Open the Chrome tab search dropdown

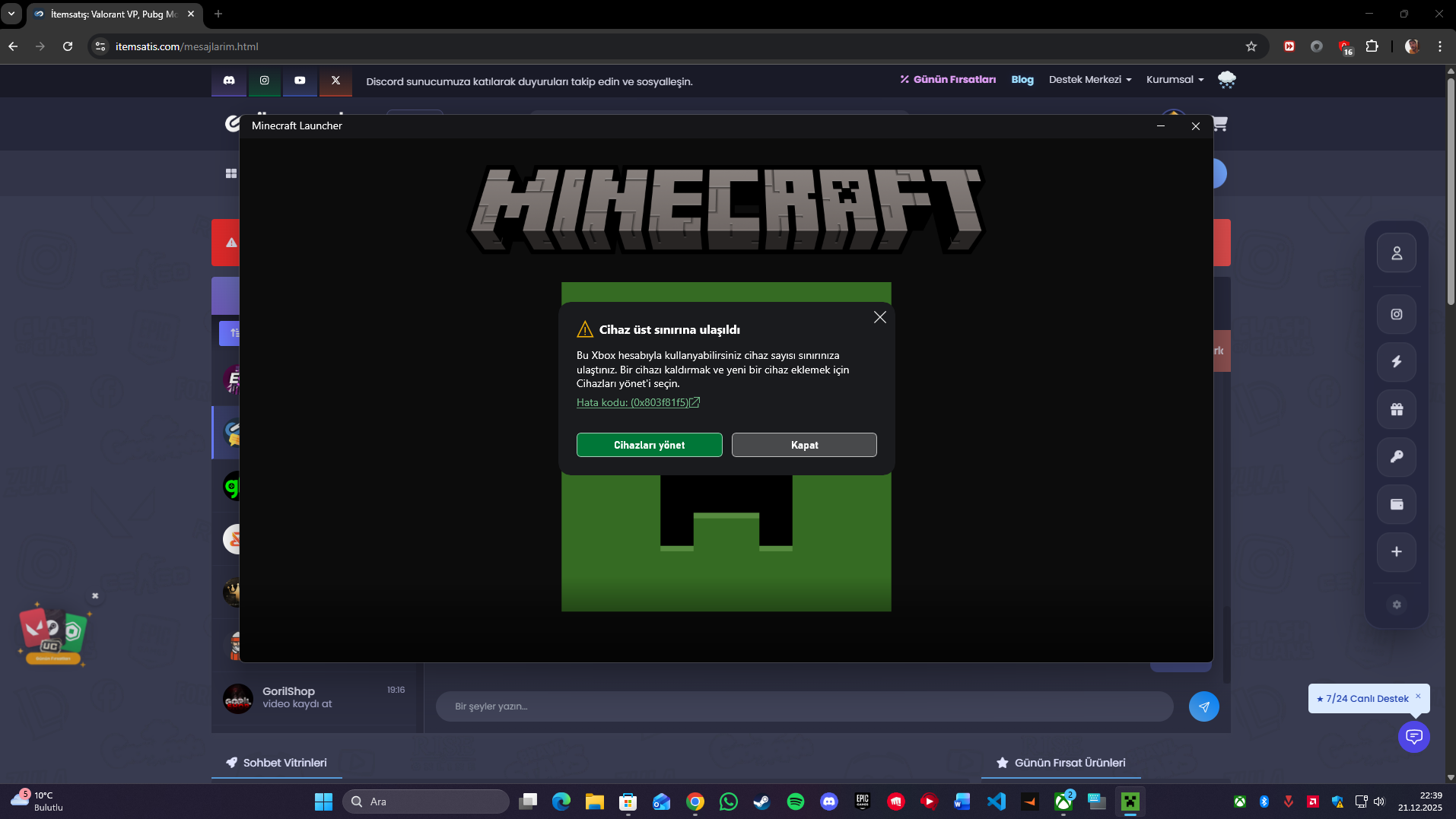click(11, 14)
